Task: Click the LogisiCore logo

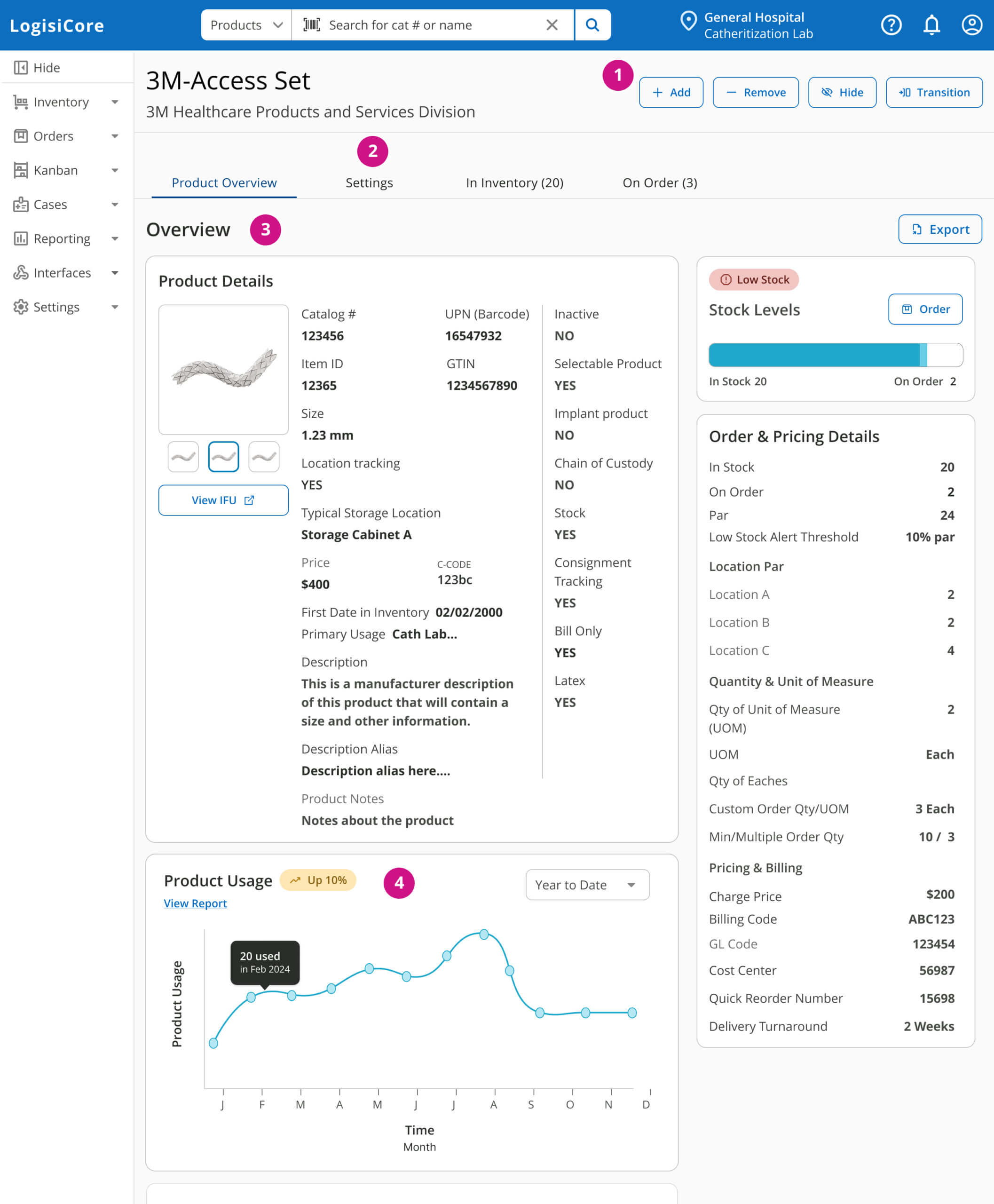Action: tap(57, 25)
